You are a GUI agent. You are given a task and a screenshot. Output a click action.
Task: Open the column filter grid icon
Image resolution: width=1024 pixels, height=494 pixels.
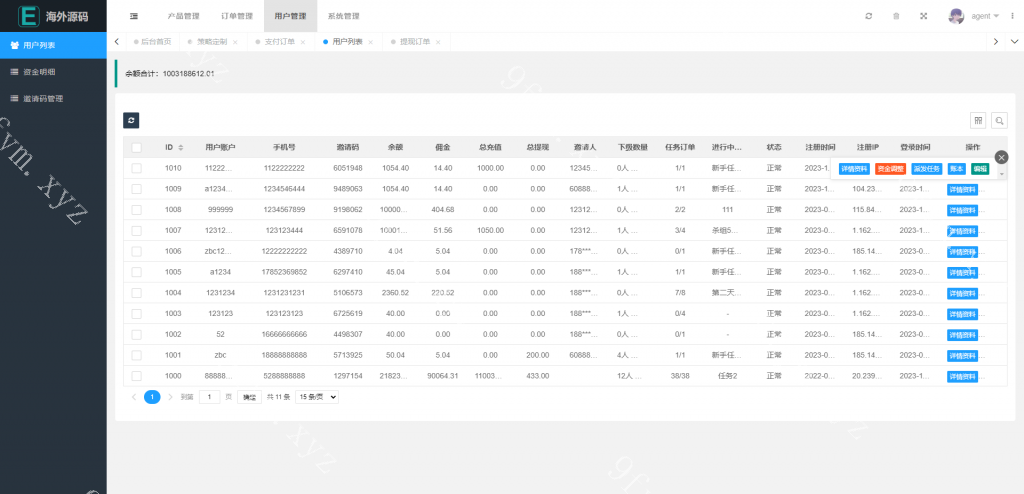point(978,120)
